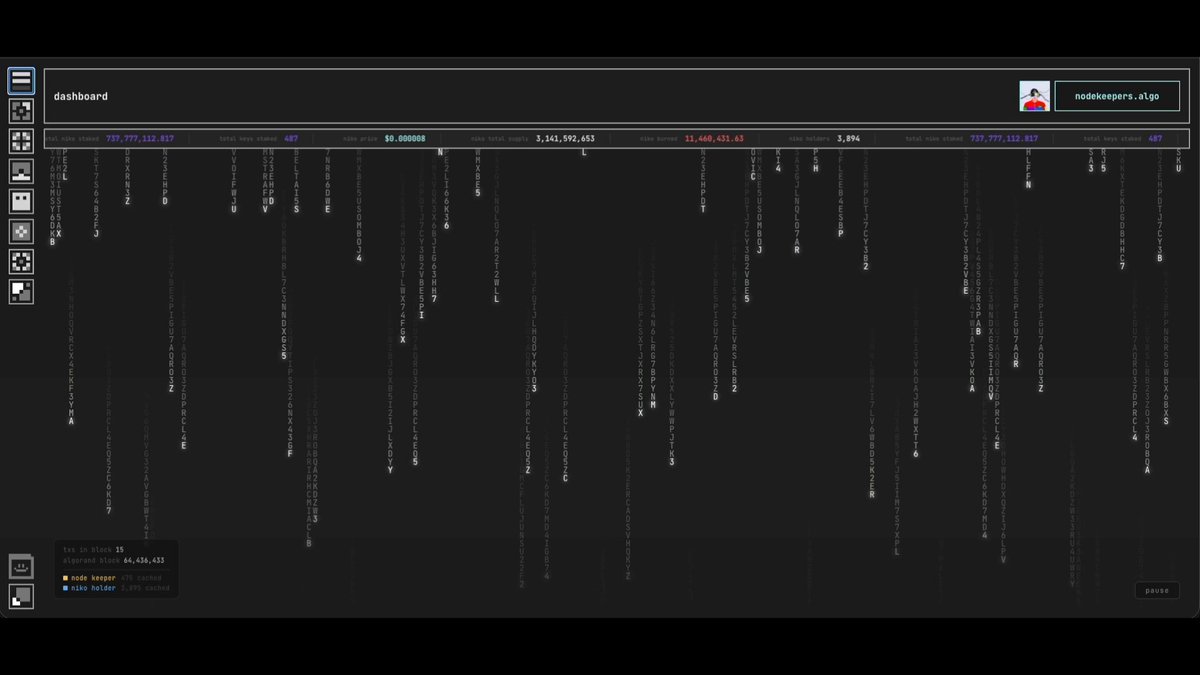Select the niko price $0.000008 value
Image resolution: width=1200 pixels, height=675 pixels.
click(x=405, y=139)
